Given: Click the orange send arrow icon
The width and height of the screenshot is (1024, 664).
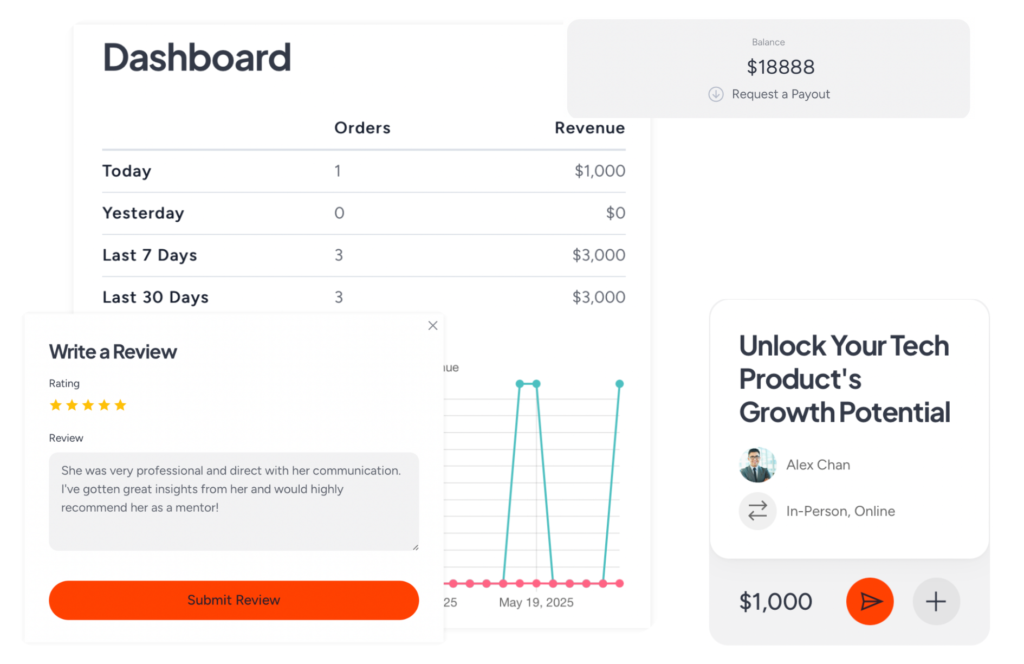Looking at the screenshot, I should [870, 601].
